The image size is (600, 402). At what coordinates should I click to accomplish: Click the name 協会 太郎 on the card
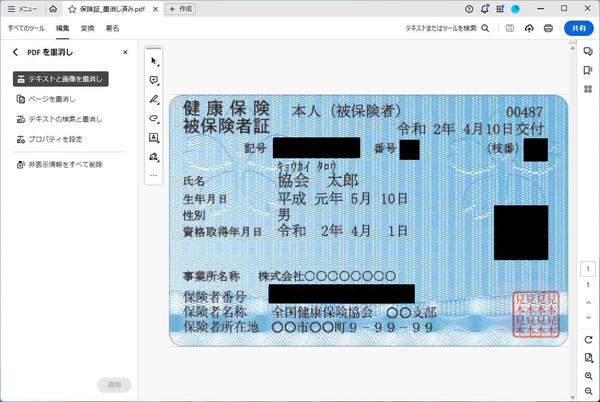[318, 181]
